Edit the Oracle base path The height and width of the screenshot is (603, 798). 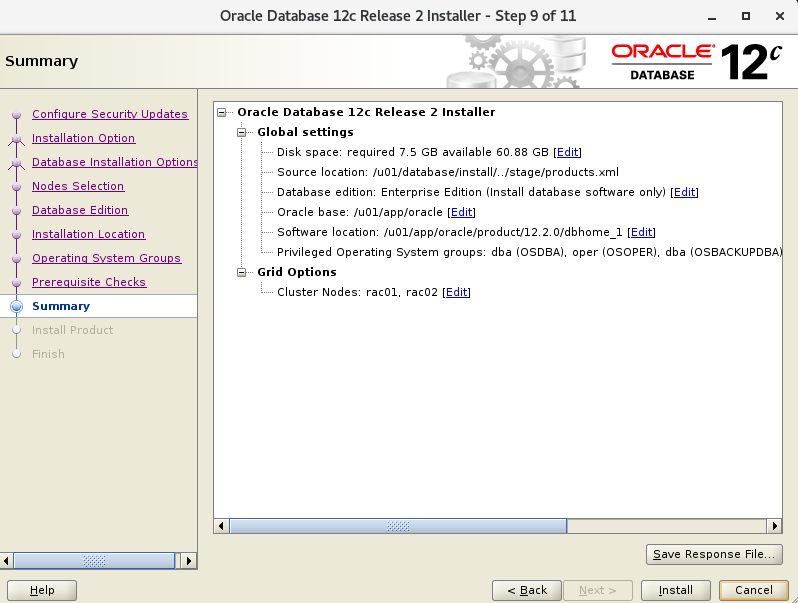point(461,212)
